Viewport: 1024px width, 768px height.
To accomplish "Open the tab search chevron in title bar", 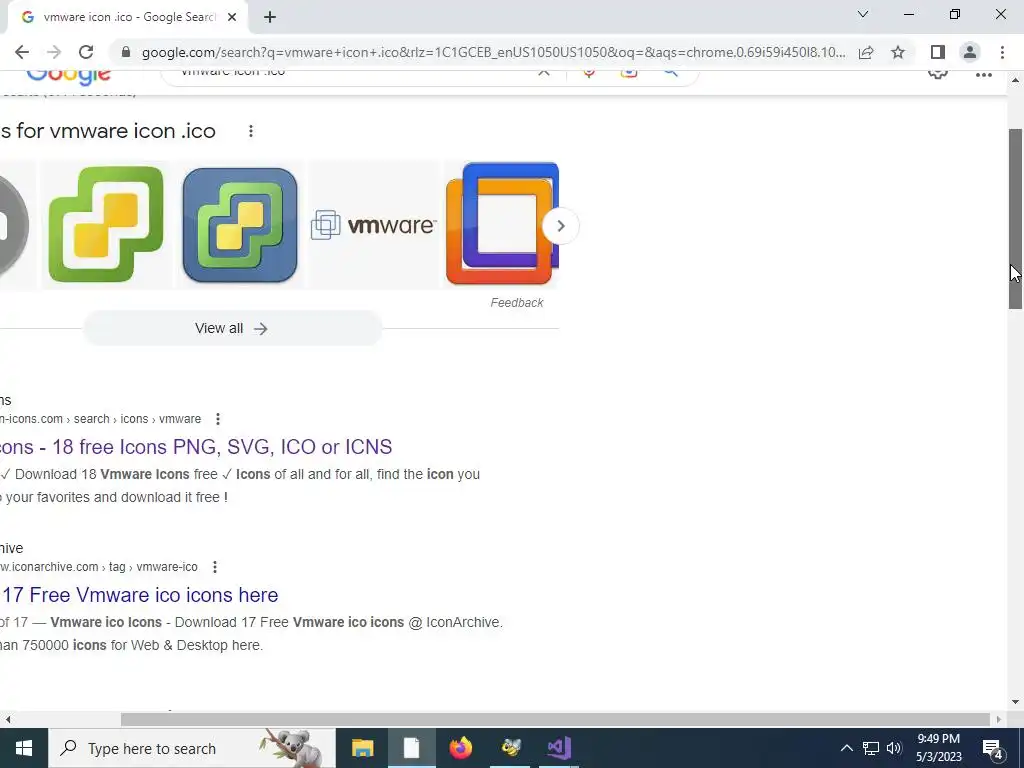I will tap(863, 14).
